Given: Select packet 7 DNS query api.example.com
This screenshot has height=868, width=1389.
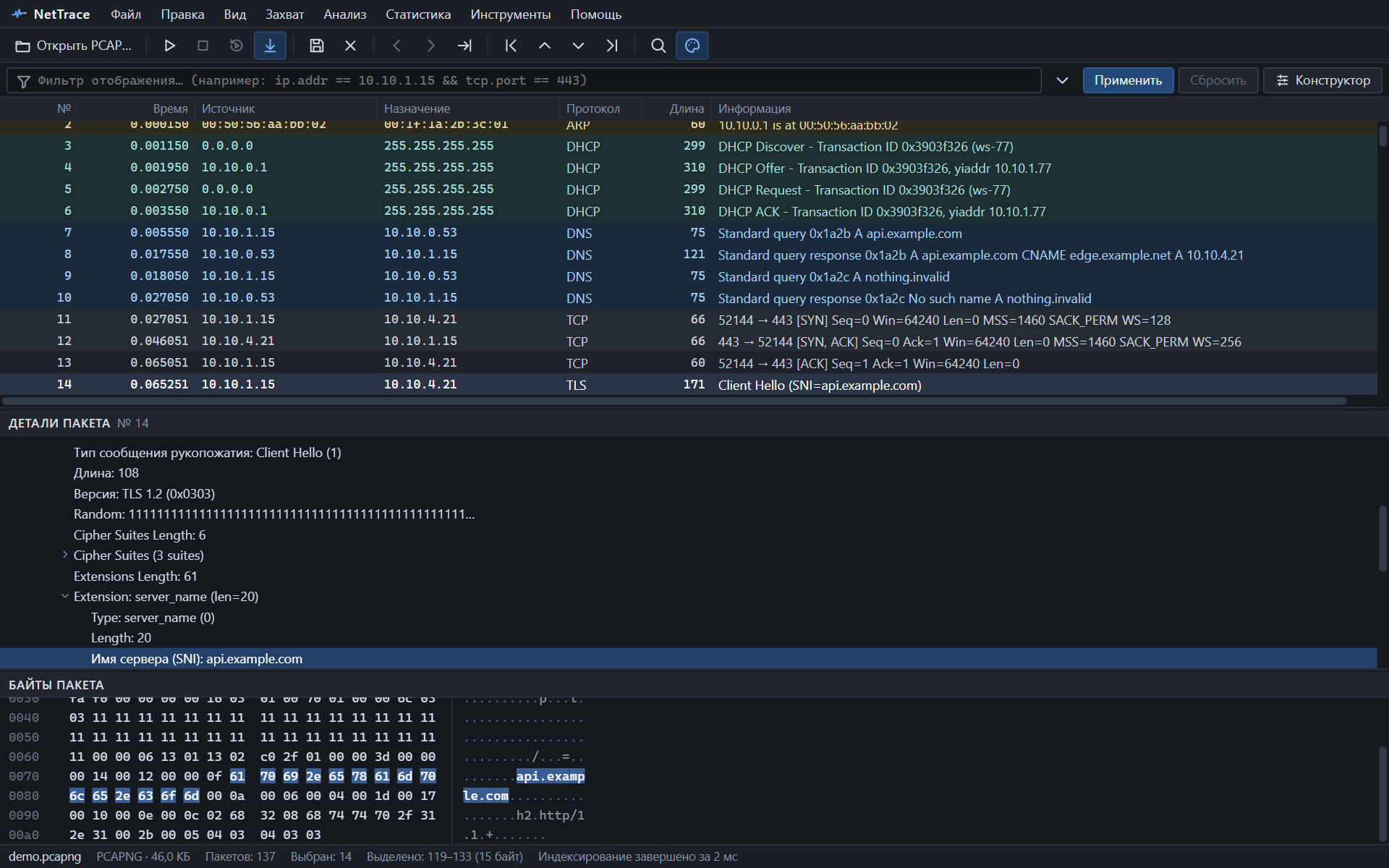Looking at the screenshot, I should coord(688,233).
